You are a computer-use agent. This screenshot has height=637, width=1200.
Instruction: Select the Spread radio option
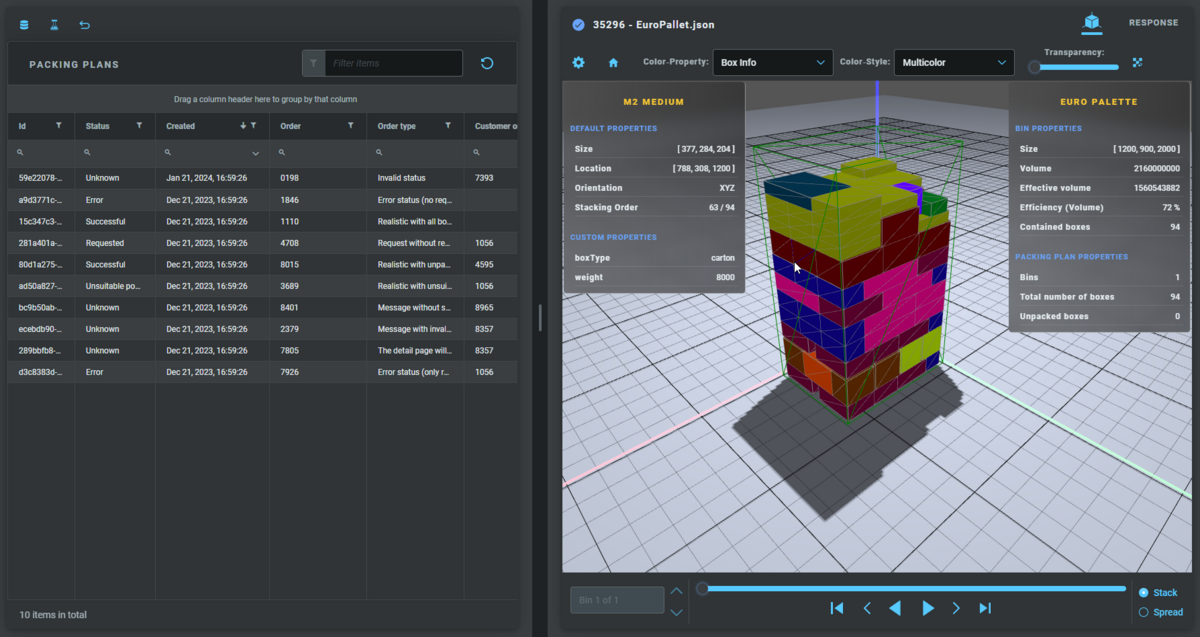pyautogui.click(x=1144, y=612)
